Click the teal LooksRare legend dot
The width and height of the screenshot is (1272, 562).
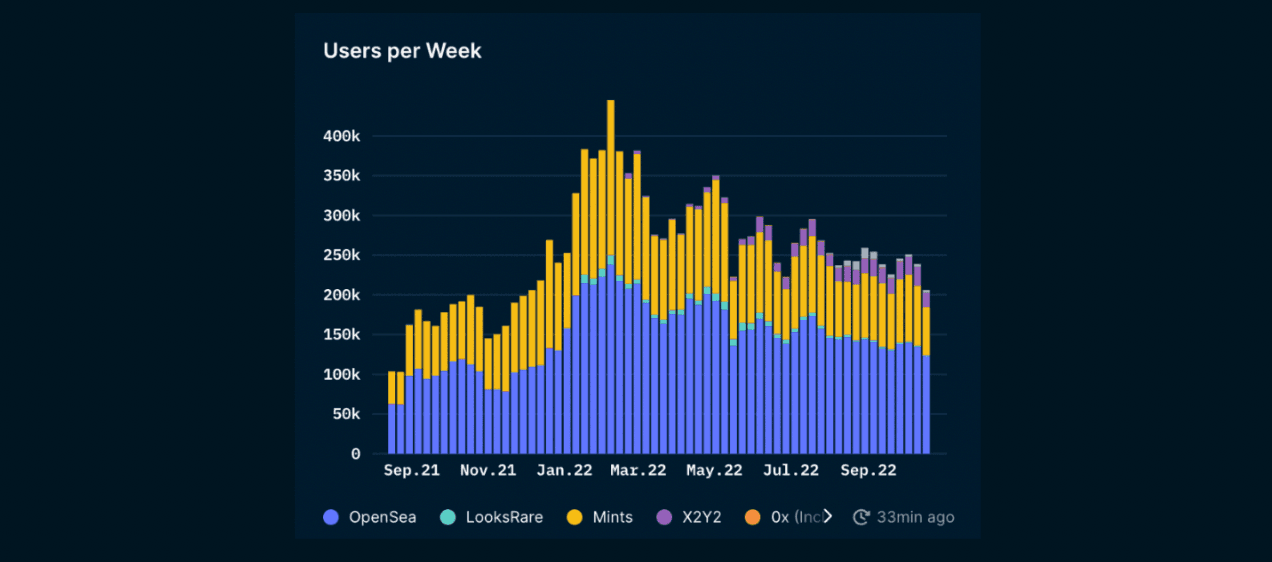[448, 517]
